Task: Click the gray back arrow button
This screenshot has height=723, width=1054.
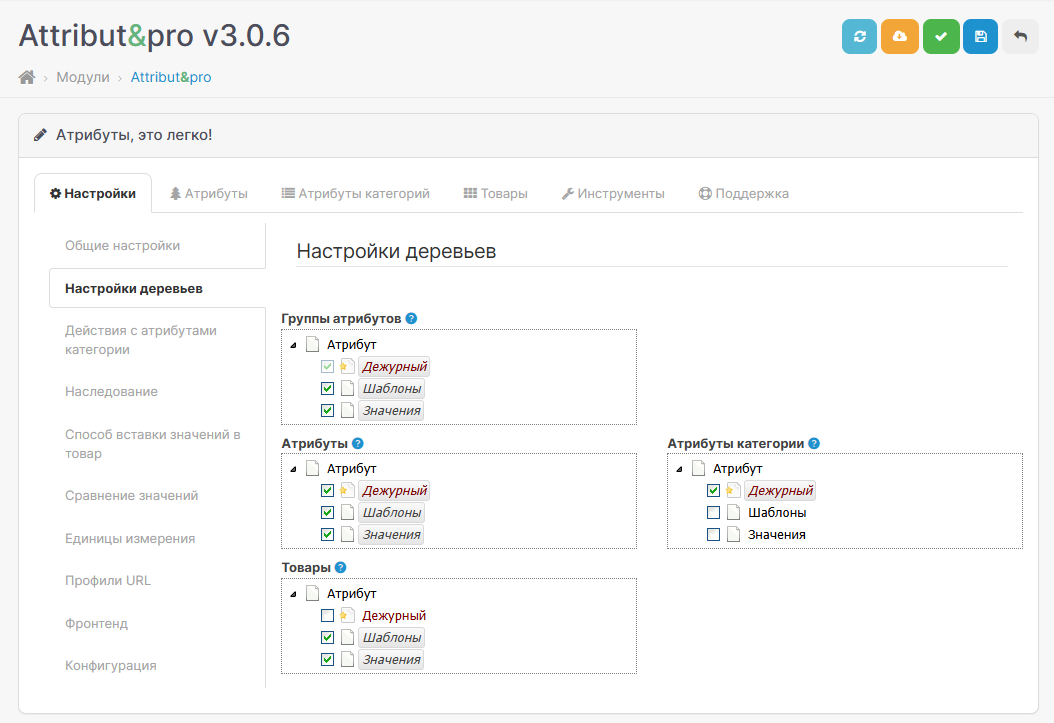Action: (x=1020, y=37)
